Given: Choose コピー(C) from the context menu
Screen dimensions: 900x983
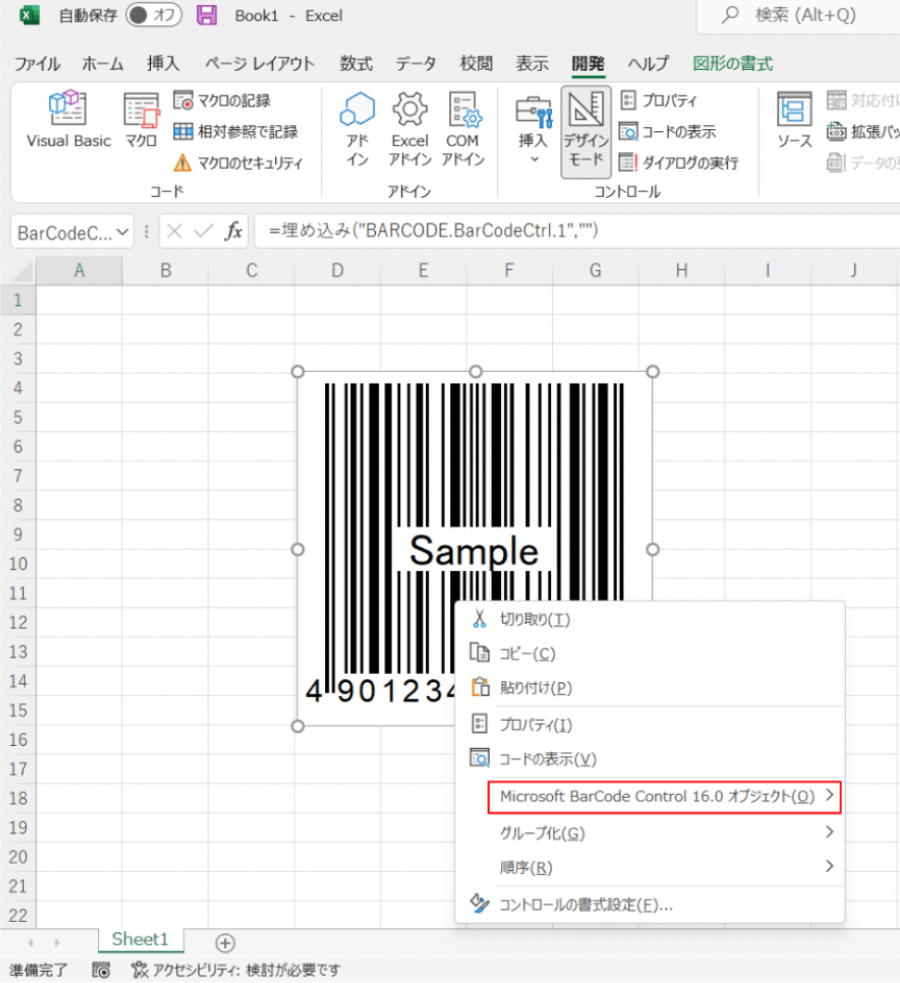Looking at the screenshot, I should coord(650,654).
